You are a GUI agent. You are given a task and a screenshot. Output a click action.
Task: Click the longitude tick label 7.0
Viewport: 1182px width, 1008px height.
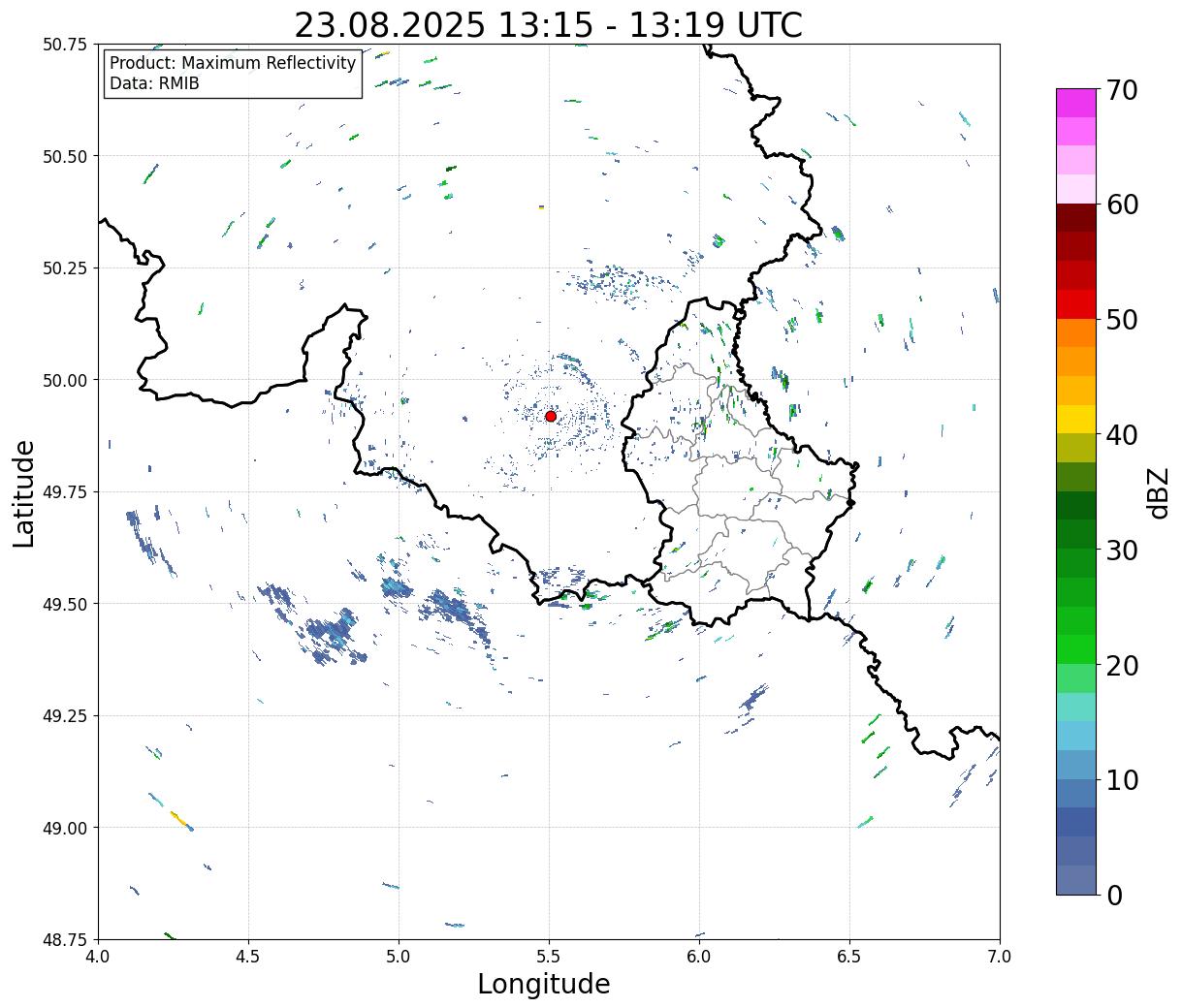pyautogui.click(x=1000, y=957)
